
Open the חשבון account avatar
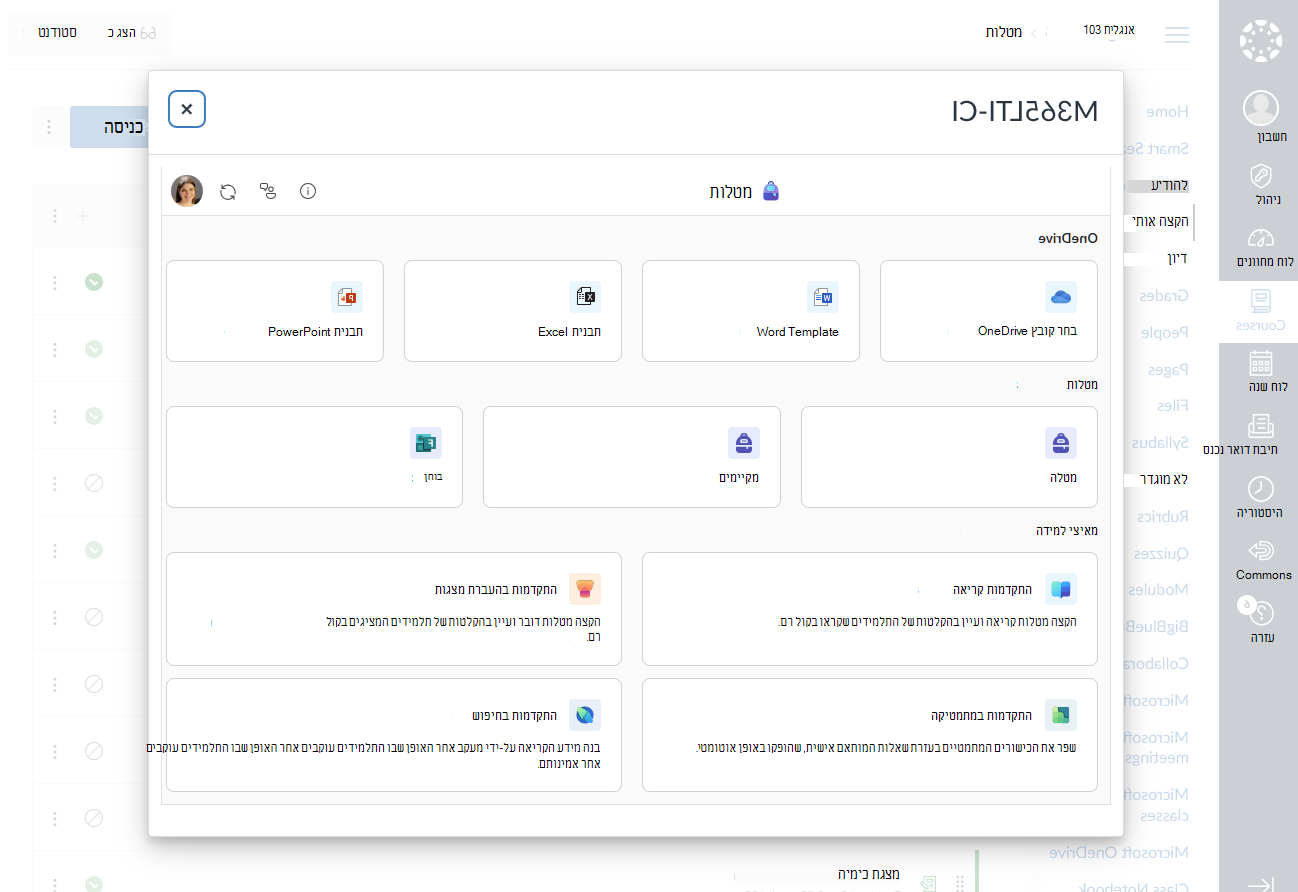coord(1260,109)
